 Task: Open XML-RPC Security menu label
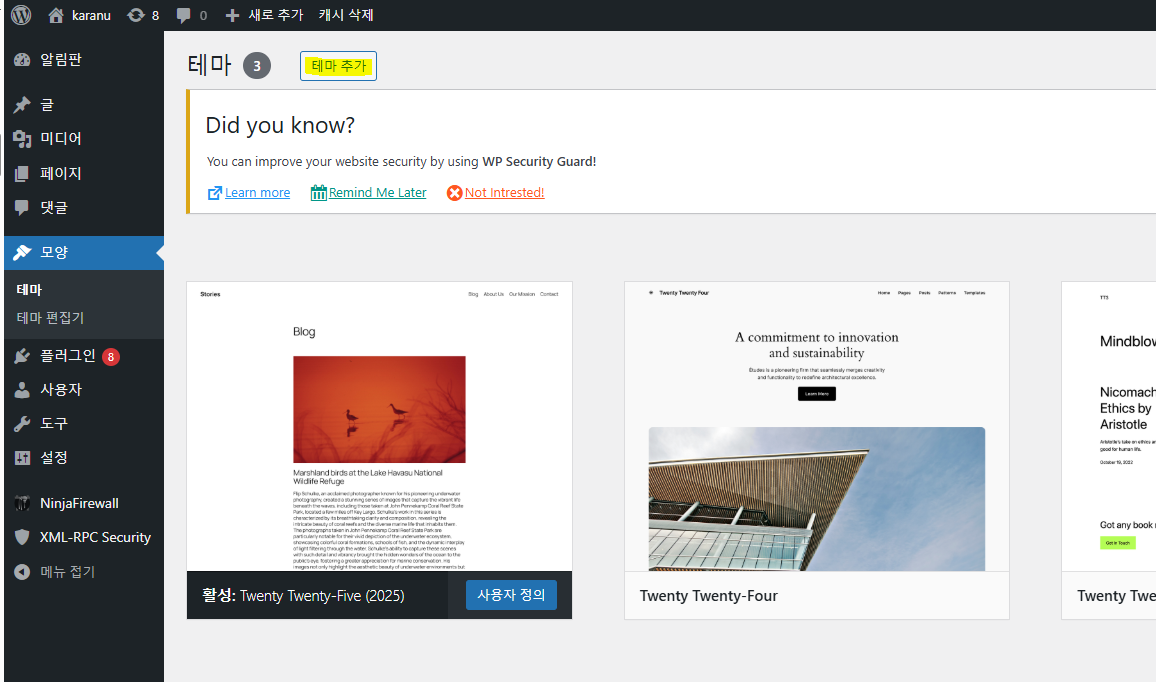pos(95,537)
